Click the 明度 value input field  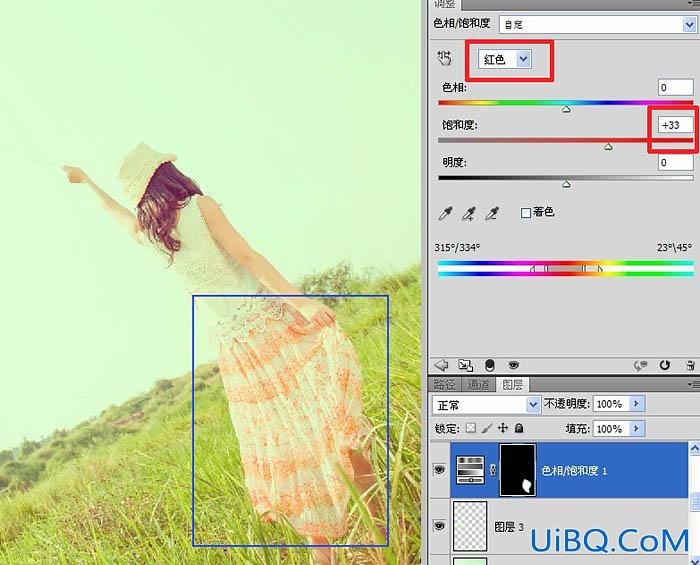(675, 162)
